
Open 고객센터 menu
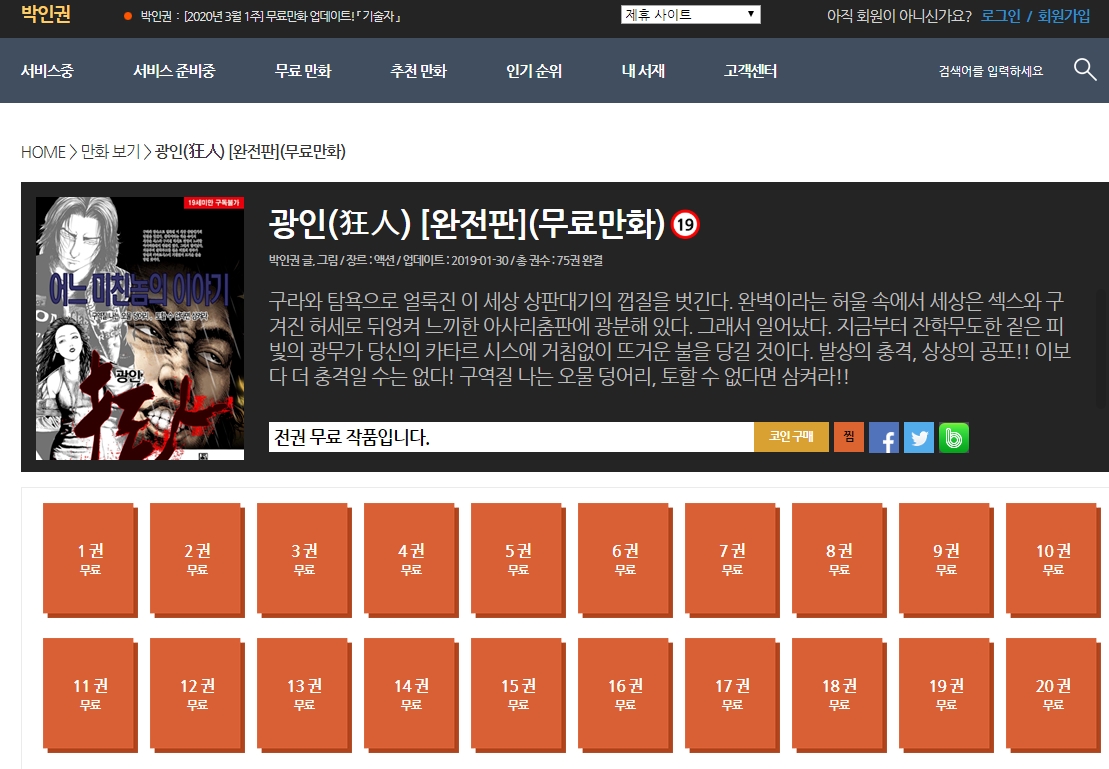pos(750,71)
